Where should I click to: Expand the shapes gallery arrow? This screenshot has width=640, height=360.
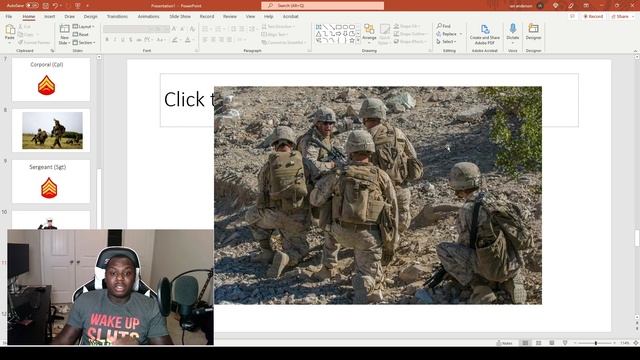point(358,41)
